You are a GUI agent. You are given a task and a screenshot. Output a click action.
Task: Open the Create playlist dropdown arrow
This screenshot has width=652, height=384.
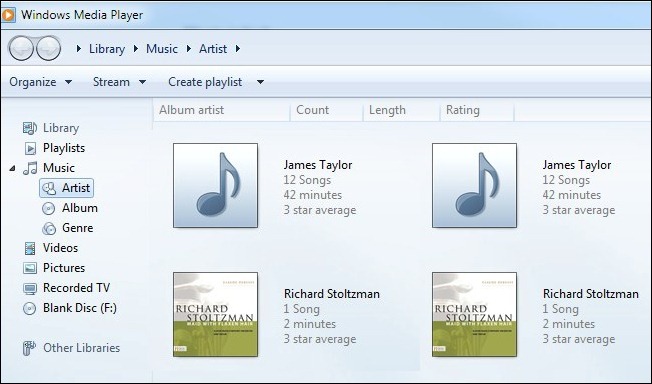tap(260, 82)
